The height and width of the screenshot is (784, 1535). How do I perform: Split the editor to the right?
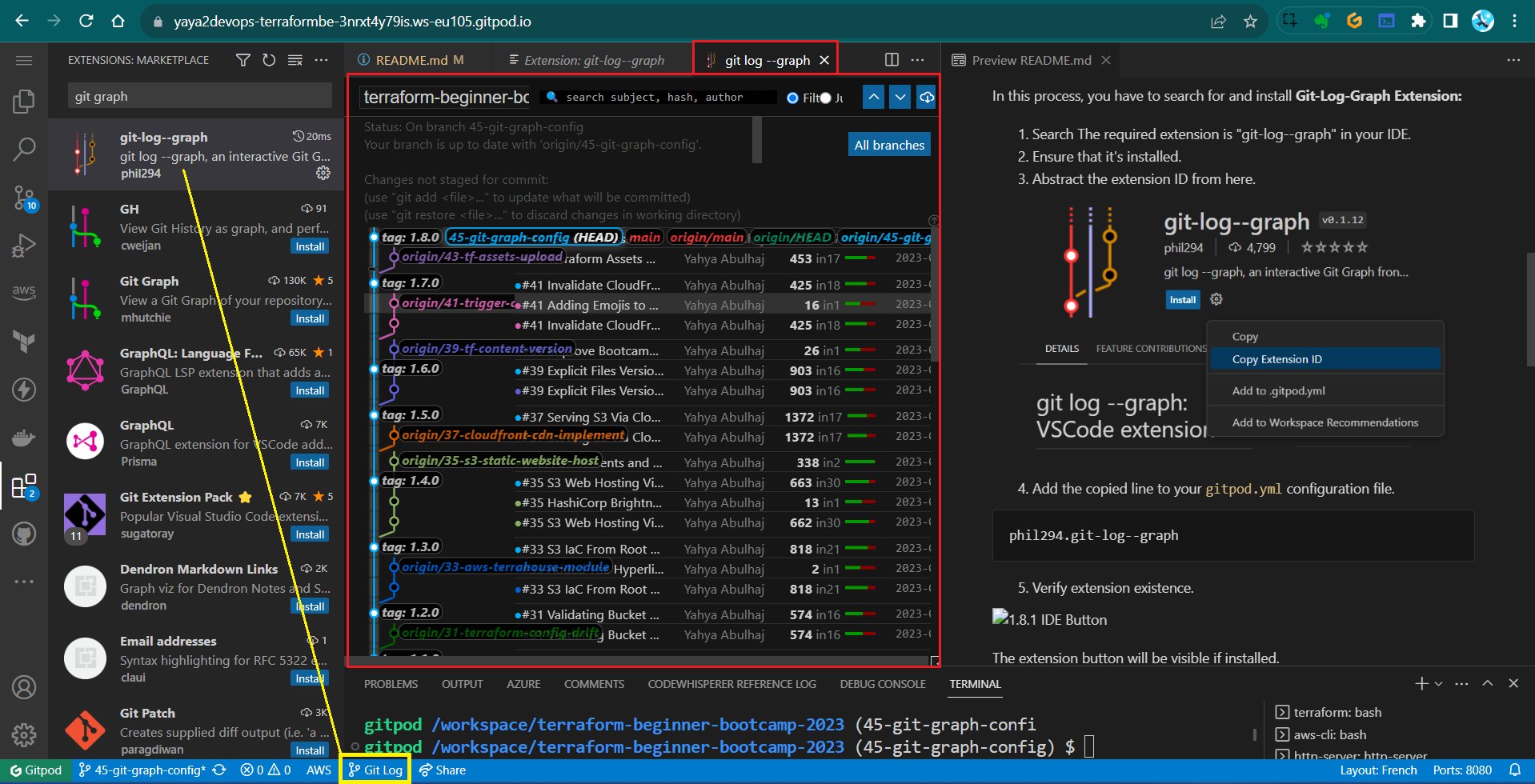pyautogui.click(x=892, y=60)
